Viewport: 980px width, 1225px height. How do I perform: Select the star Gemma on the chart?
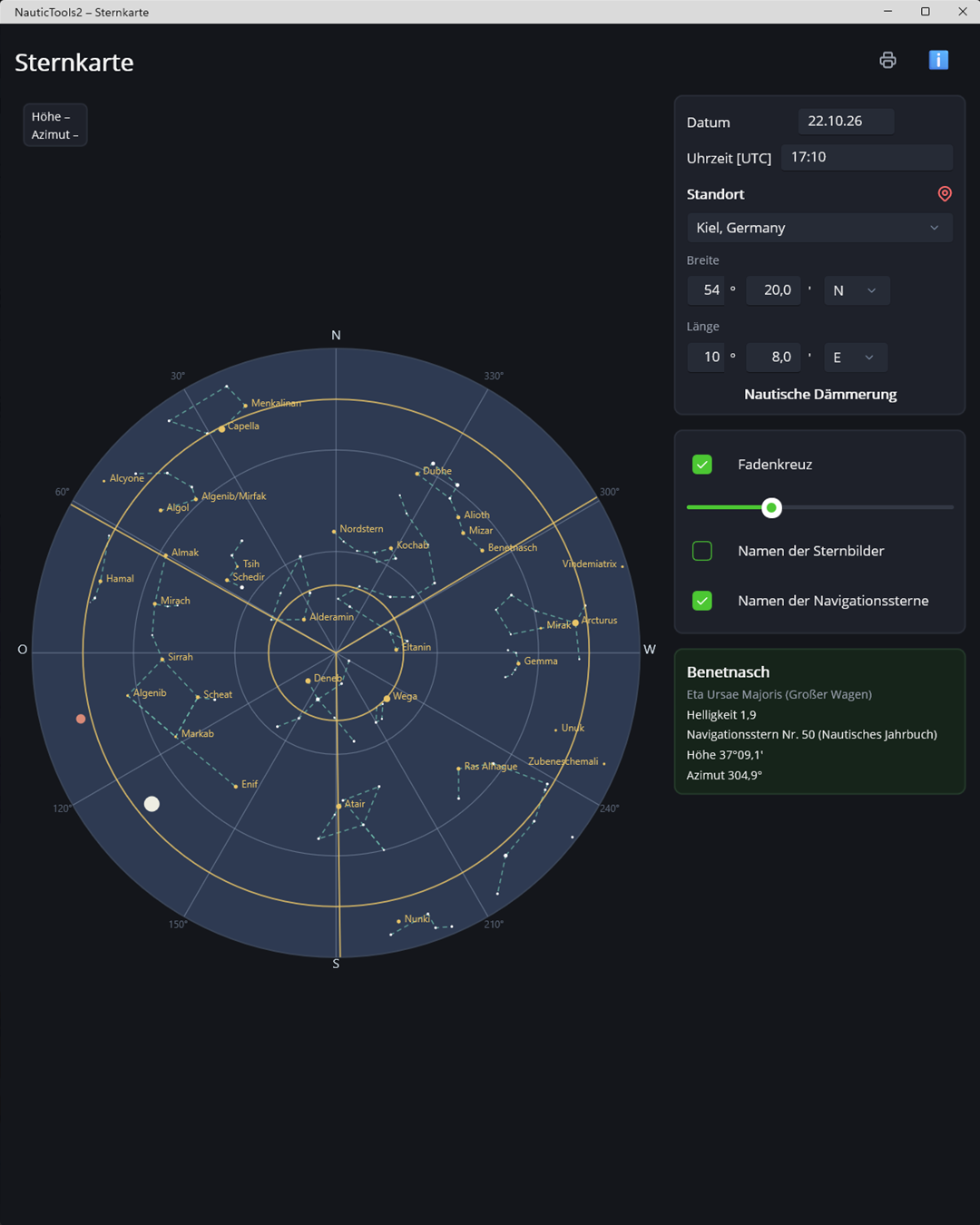[518, 662]
